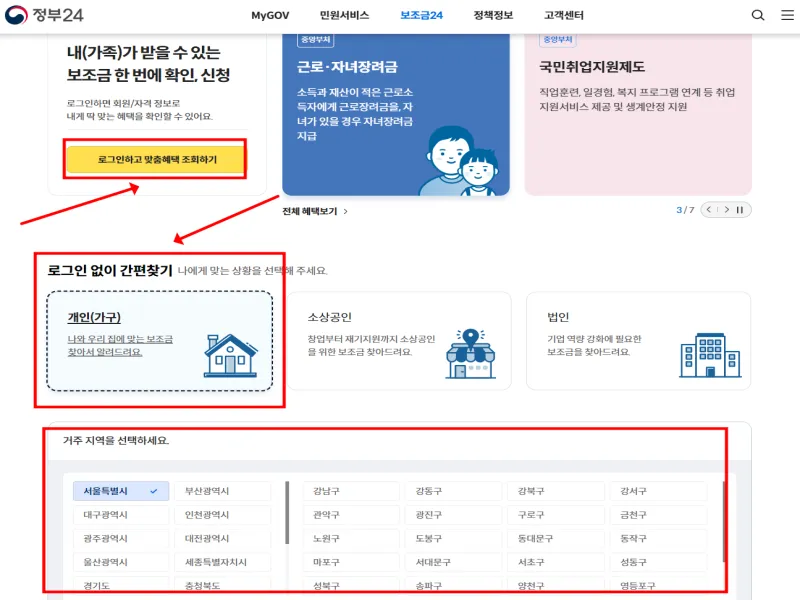
Task: Open the MyGOV menu
Action: (x=269, y=15)
